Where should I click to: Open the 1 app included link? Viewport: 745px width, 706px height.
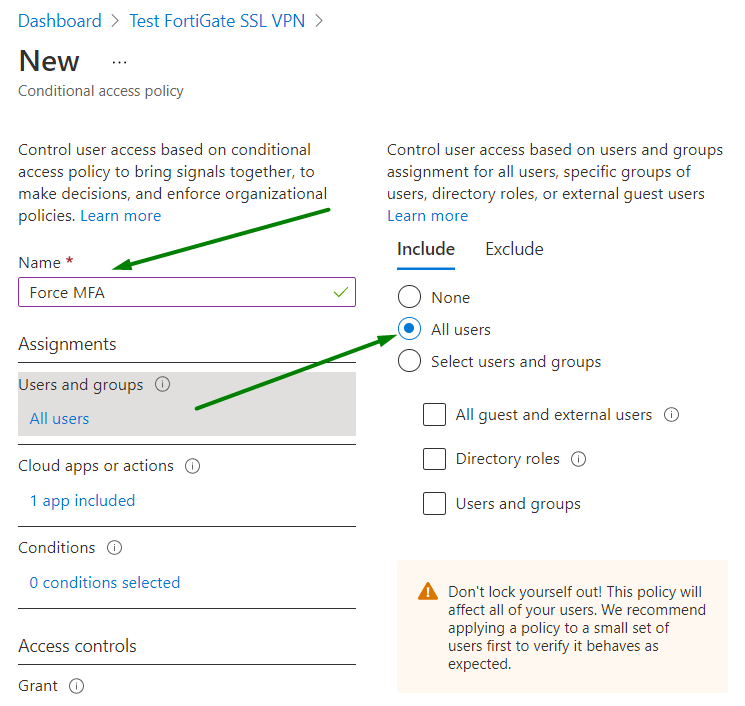click(82, 500)
